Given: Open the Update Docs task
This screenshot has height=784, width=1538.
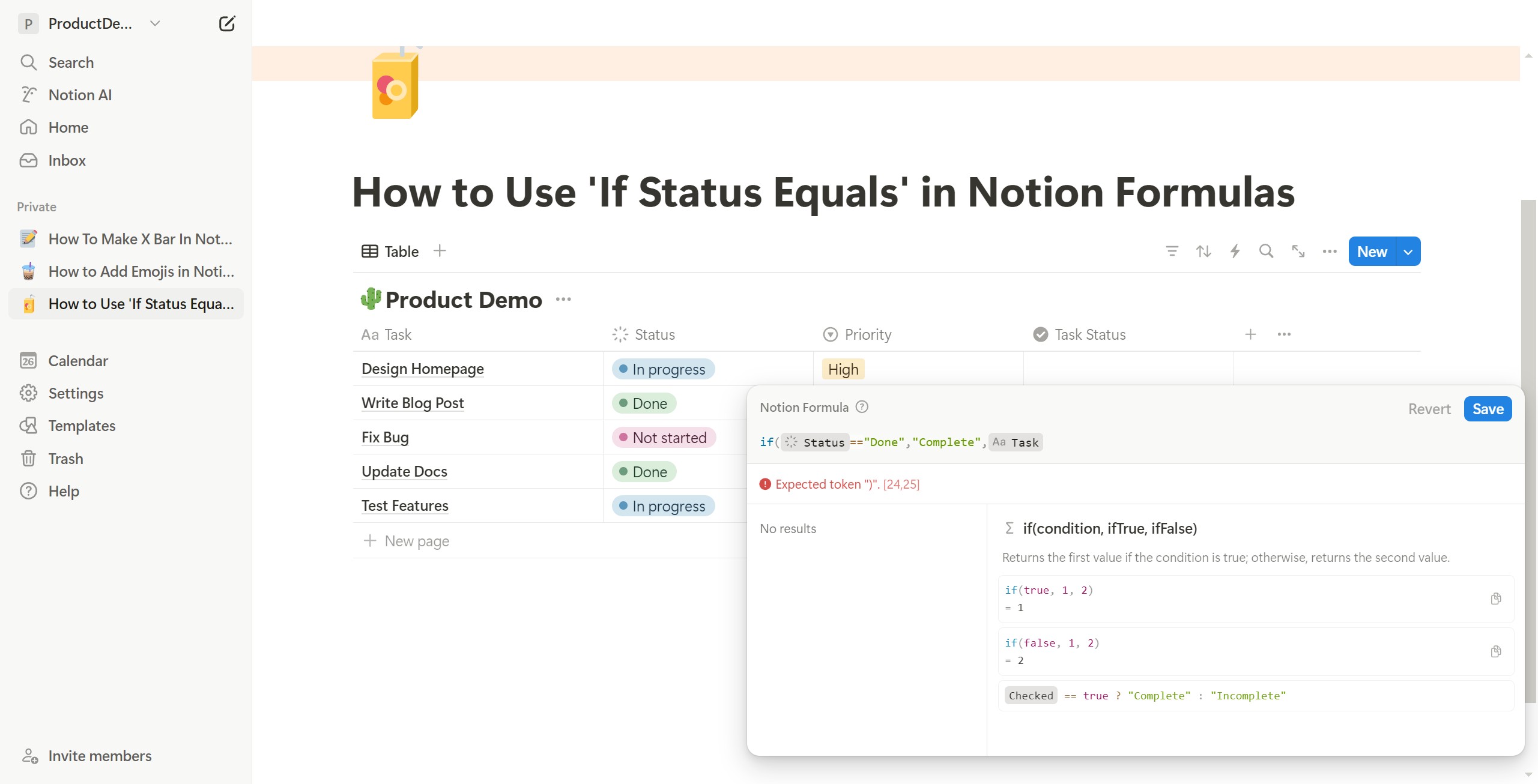Looking at the screenshot, I should pyautogui.click(x=404, y=472).
